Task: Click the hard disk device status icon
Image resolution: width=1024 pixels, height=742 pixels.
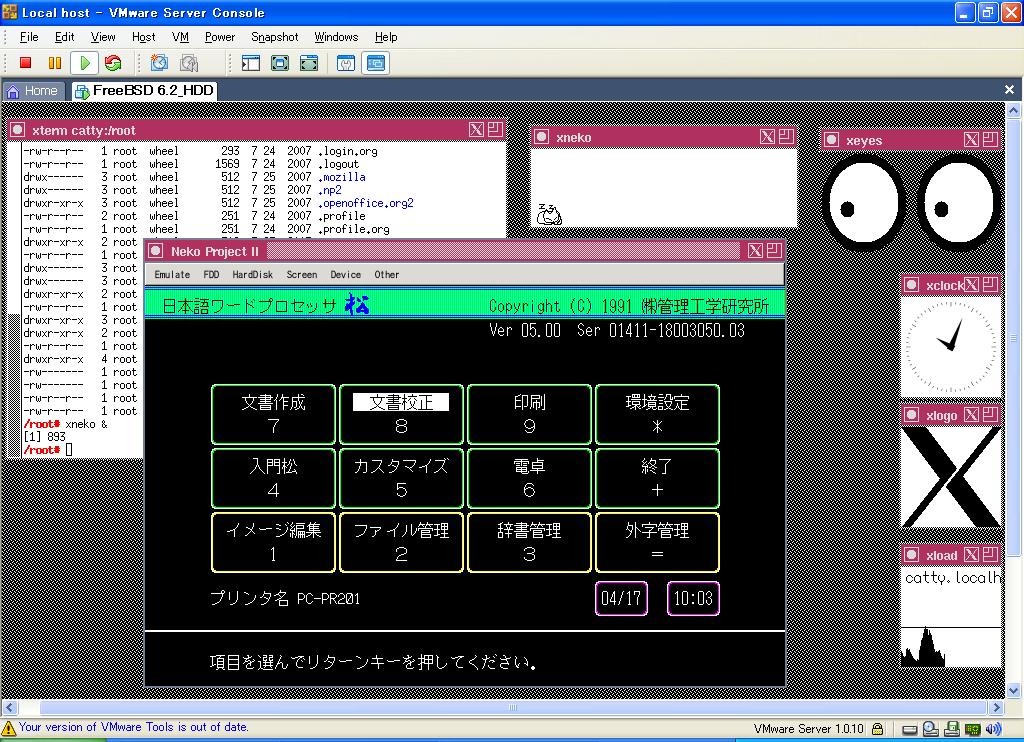Action: pos(910,730)
